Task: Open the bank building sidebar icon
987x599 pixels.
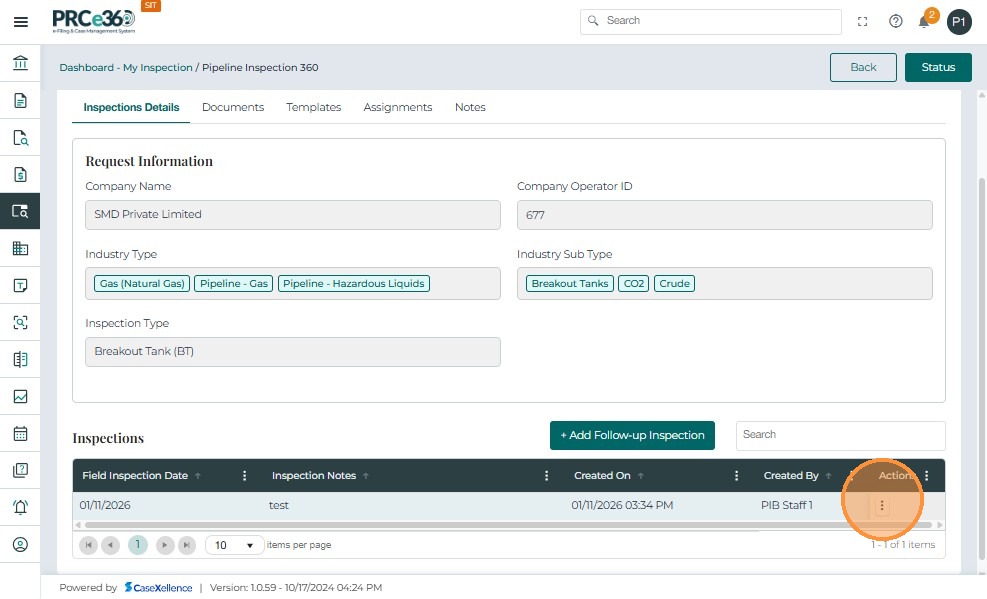Action: pos(20,64)
